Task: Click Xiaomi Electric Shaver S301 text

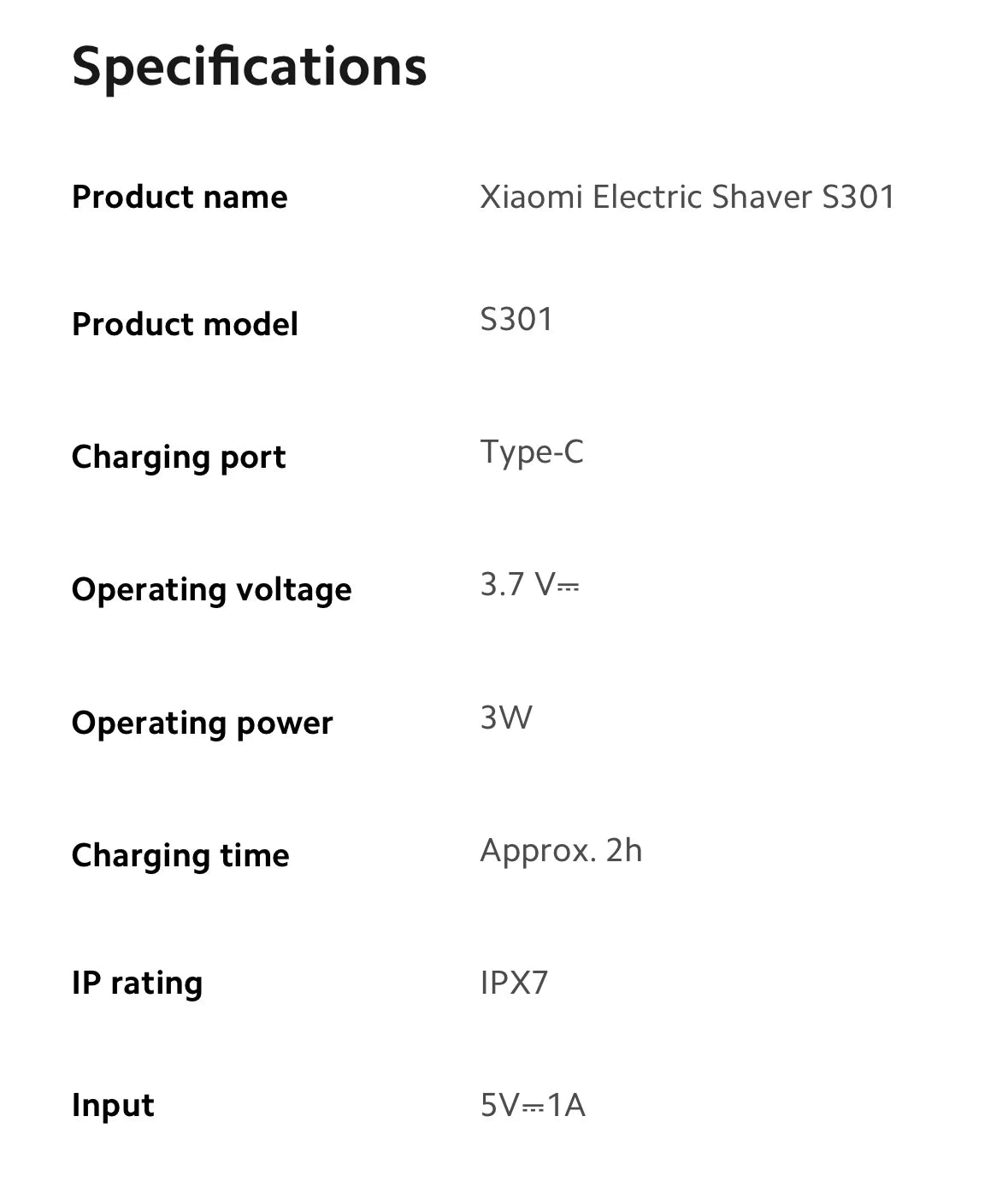Action: 687,197
